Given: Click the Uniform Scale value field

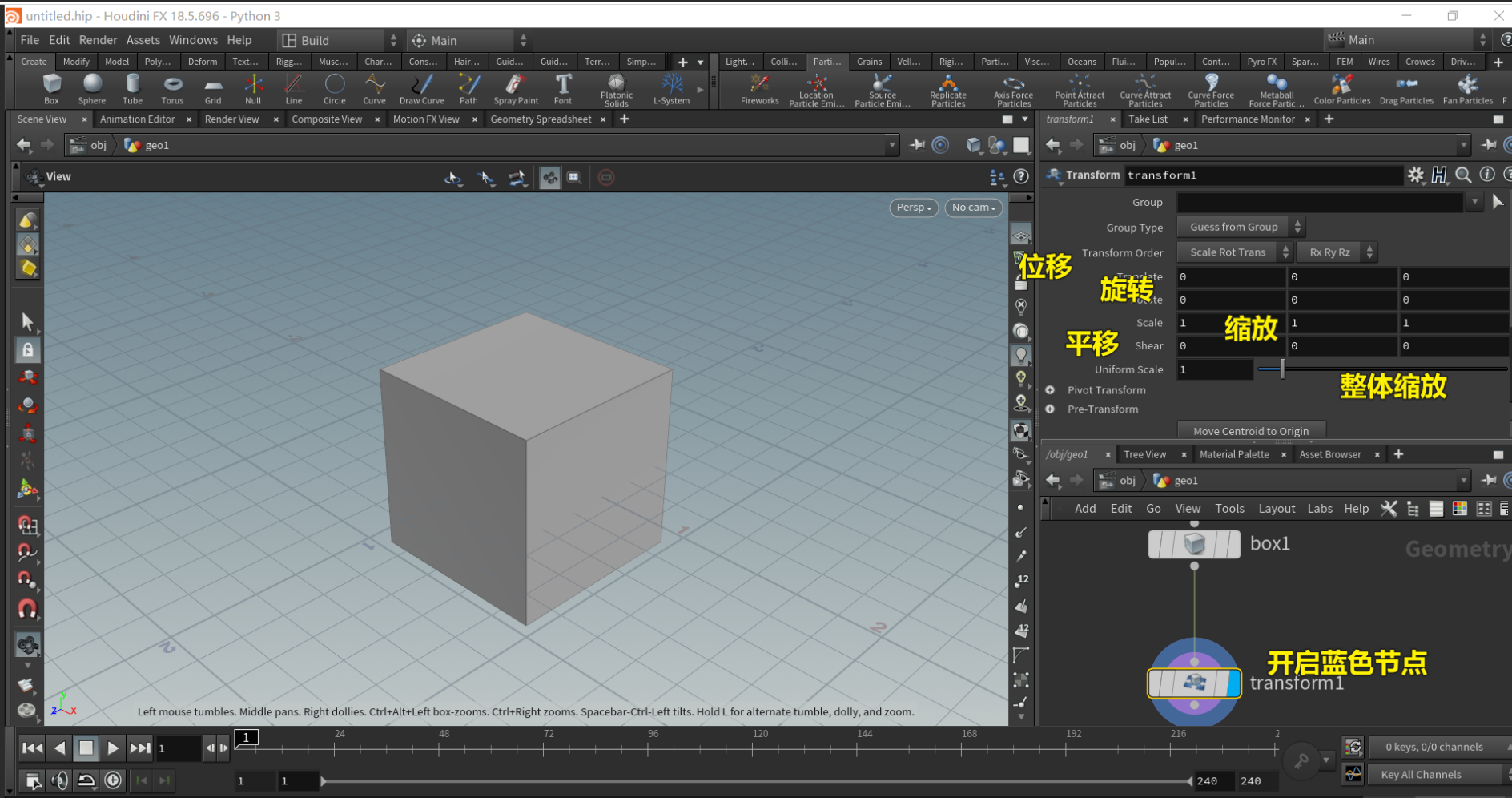Looking at the screenshot, I should pyautogui.click(x=1214, y=369).
